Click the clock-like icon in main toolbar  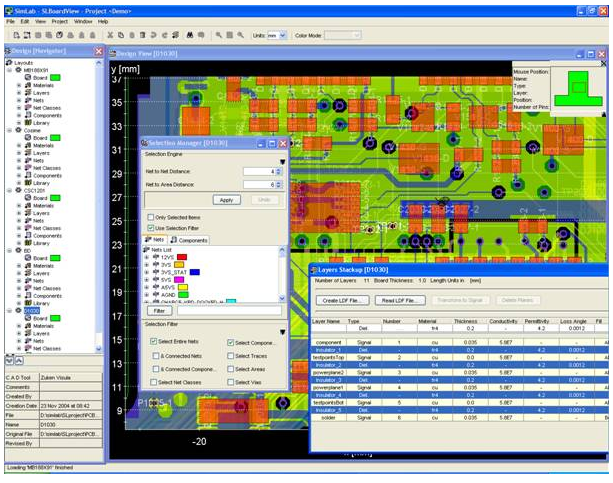coord(59,35)
